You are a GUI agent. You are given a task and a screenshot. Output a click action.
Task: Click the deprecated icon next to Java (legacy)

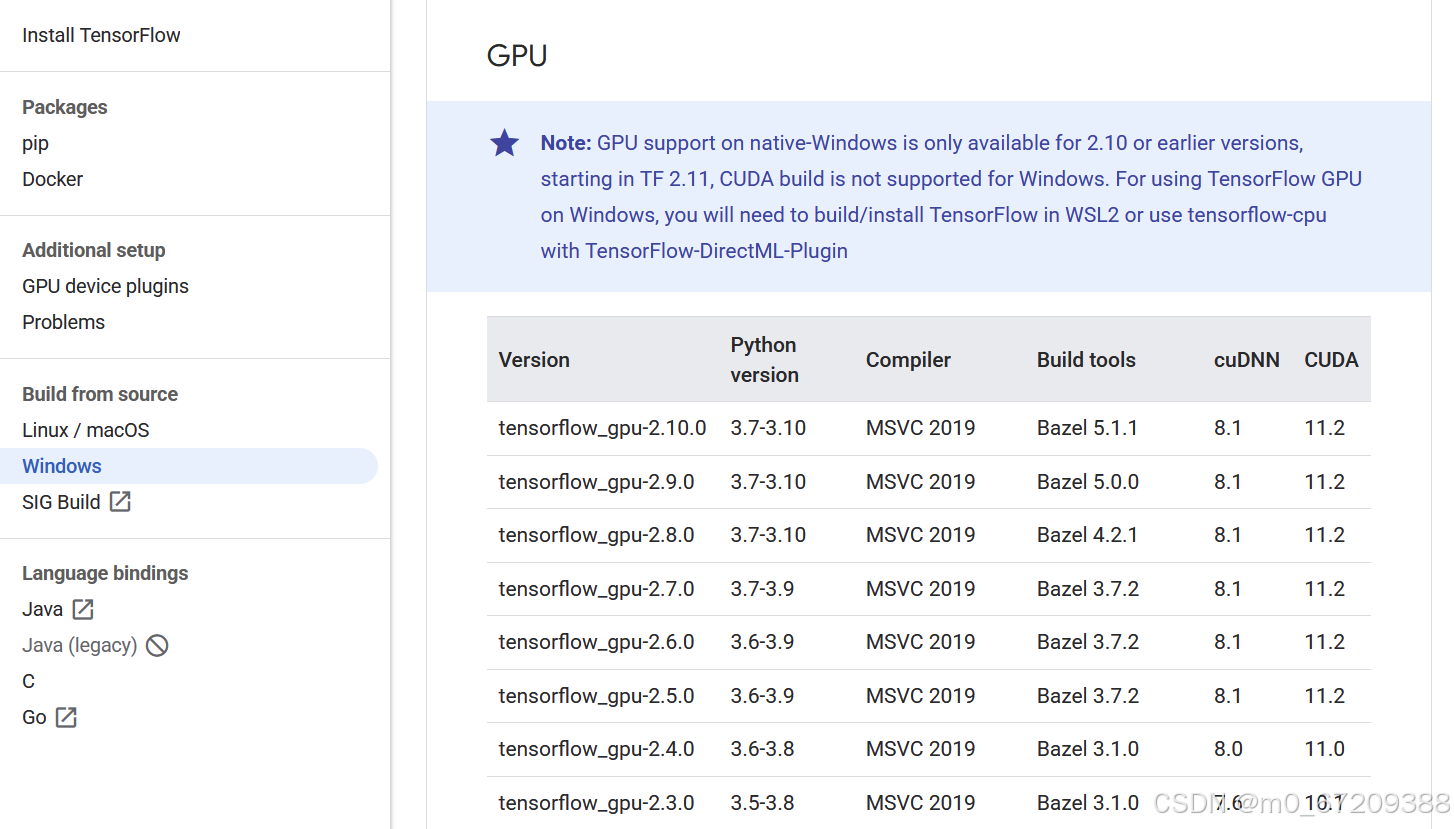pos(157,645)
